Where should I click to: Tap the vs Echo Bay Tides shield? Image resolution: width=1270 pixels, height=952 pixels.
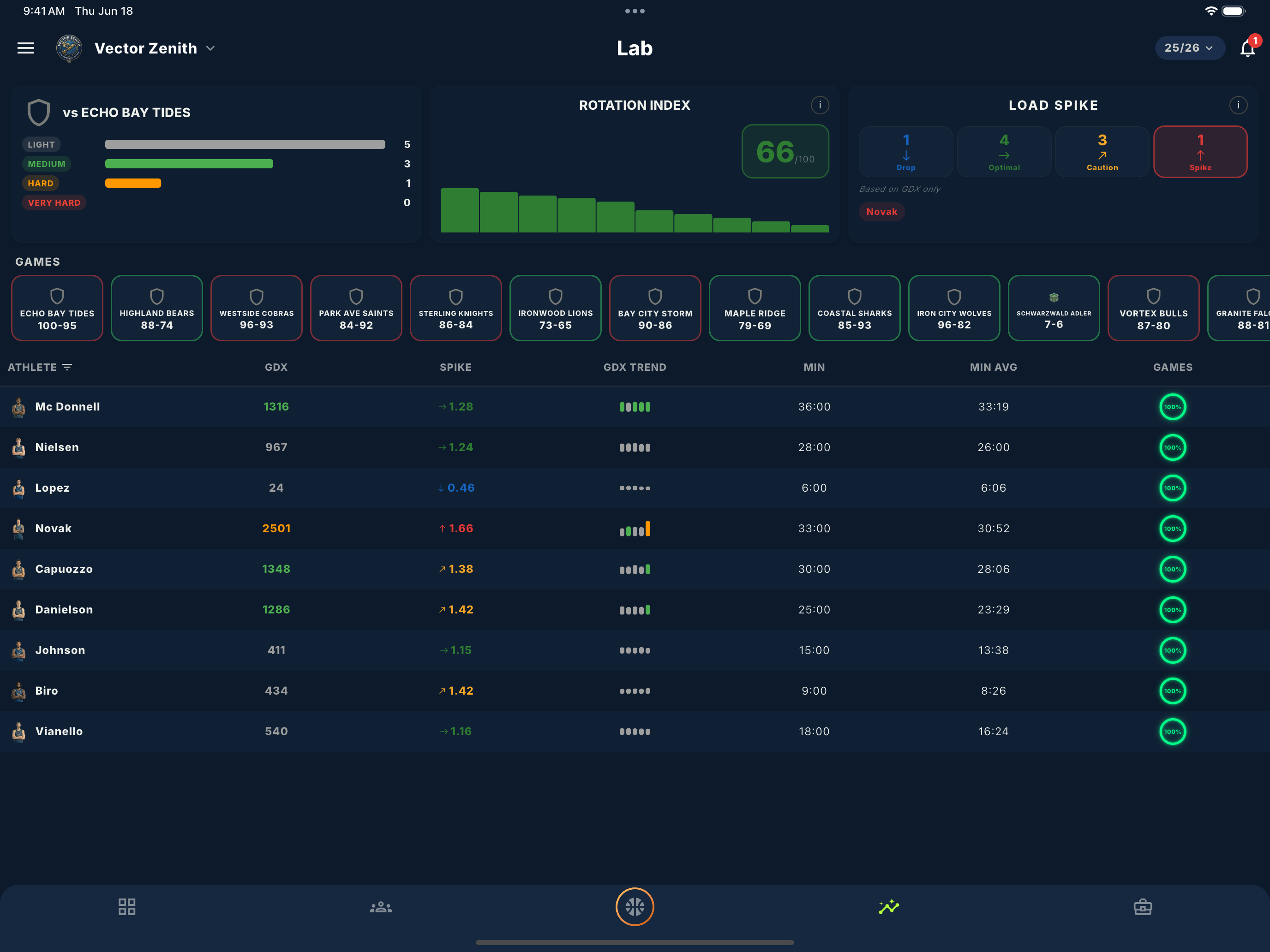(x=39, y=113)
